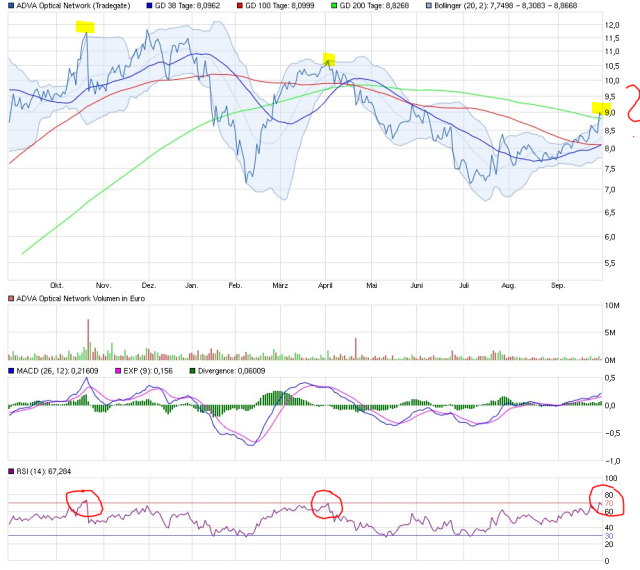Screen dimensions: 640x570
Task: Click the MACD blue legend square
Action: (x=11, y=371)
